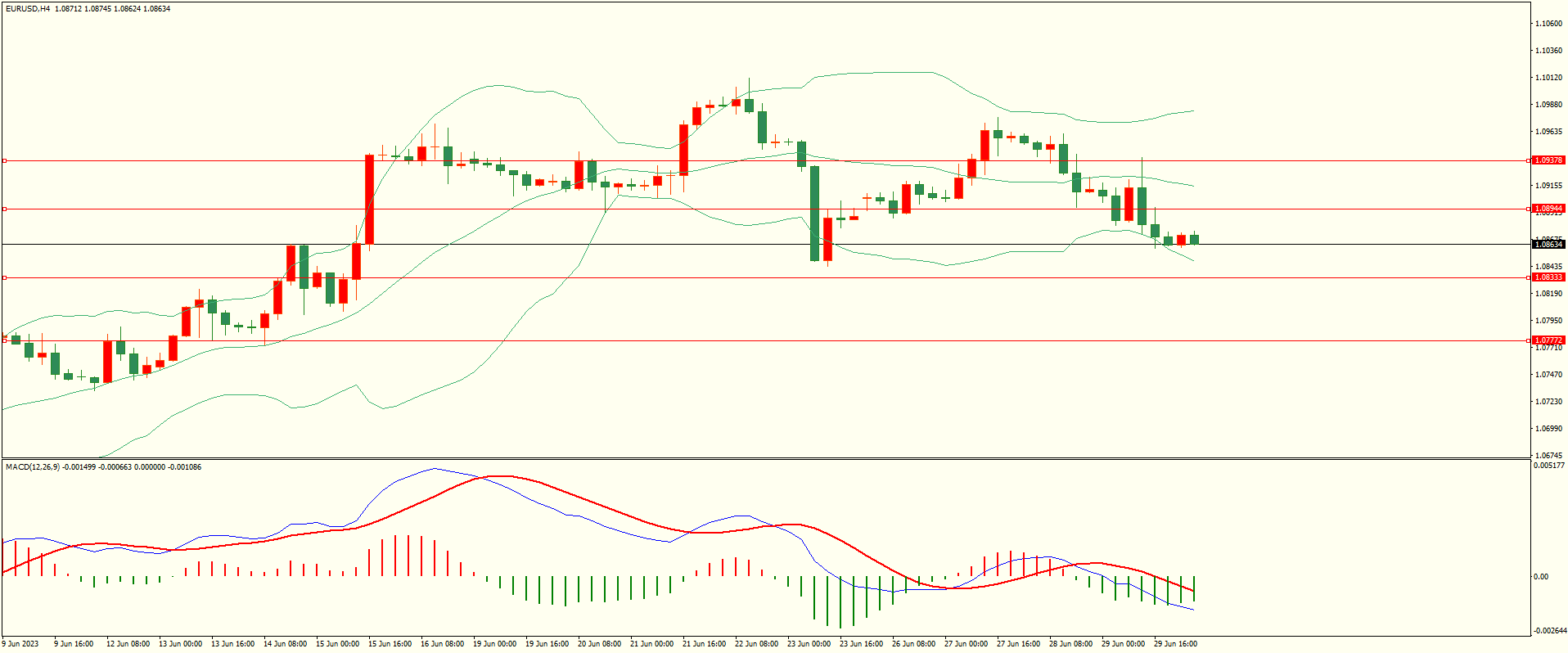Click the 9 Jun 16:00 time label
Image resolution: width=1568 pixels, height=653 pixels.
[x=74, y=644]
